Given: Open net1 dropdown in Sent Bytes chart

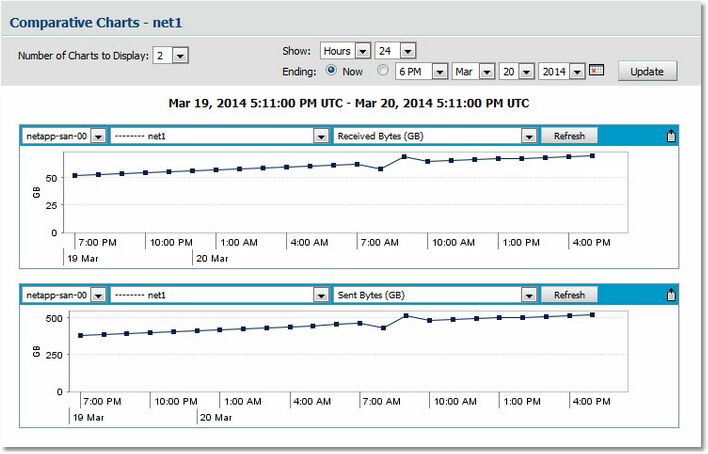Looking at the screenshot, I should 219,295.
